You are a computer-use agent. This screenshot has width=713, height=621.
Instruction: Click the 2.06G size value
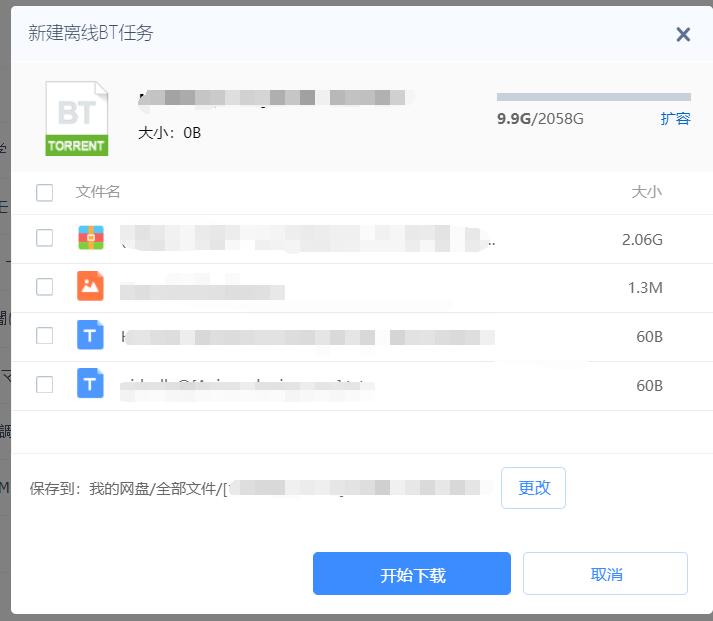[x=642, y=240]
